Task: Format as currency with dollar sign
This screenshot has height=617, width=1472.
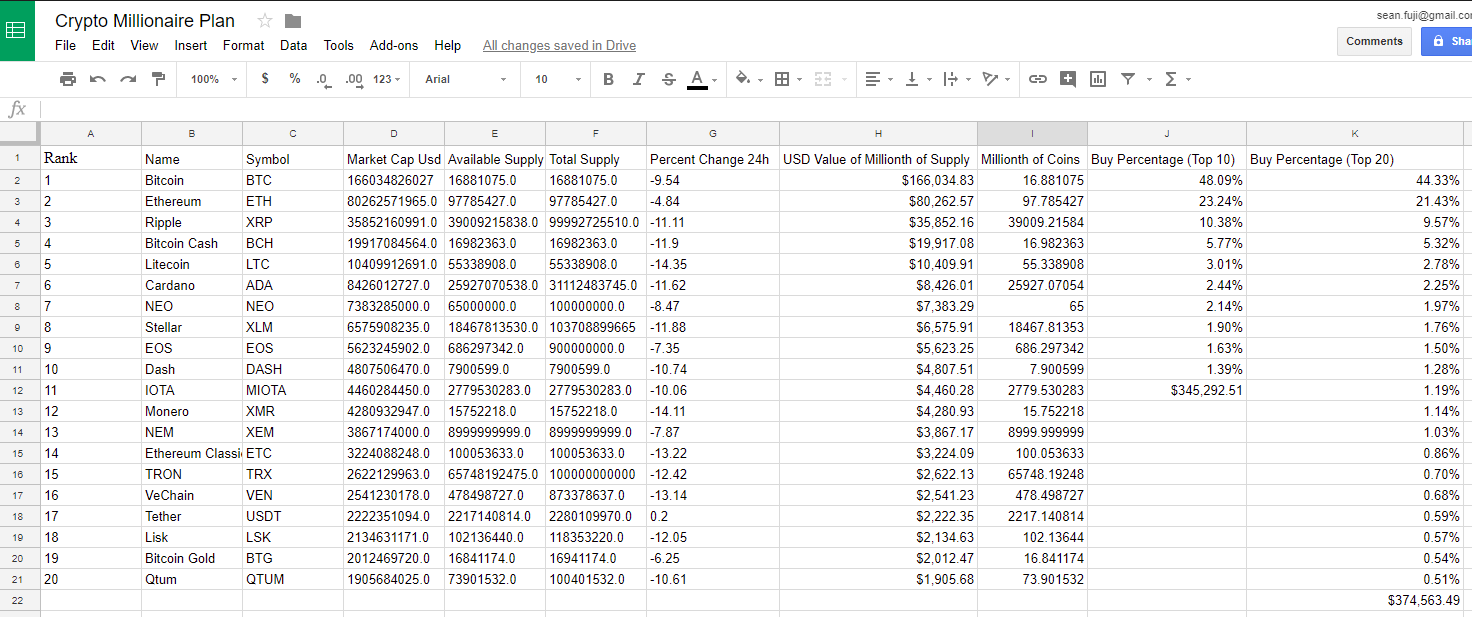Action: (x=265, y=79)
